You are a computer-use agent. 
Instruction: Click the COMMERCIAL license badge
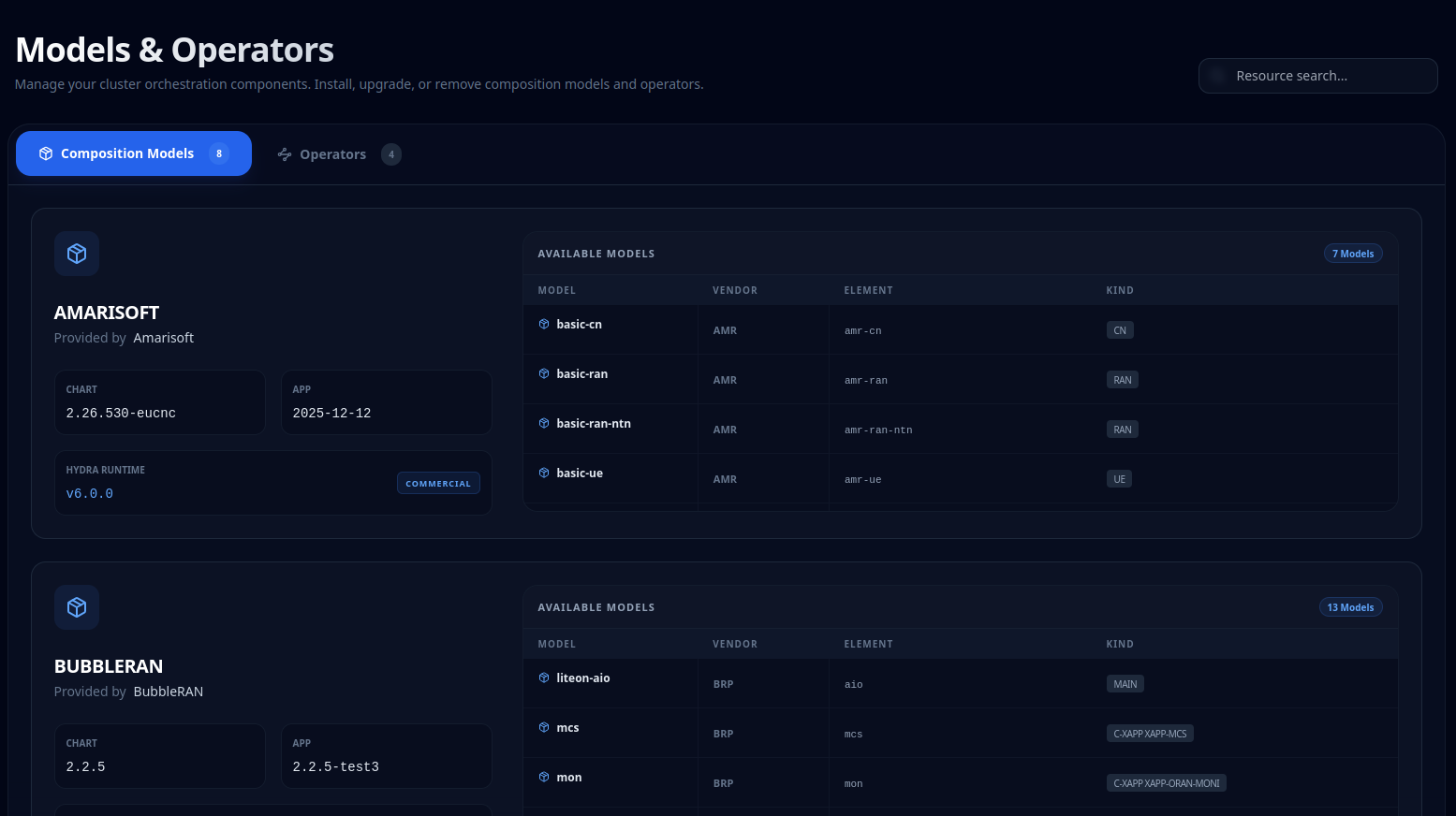click(438, 483)
